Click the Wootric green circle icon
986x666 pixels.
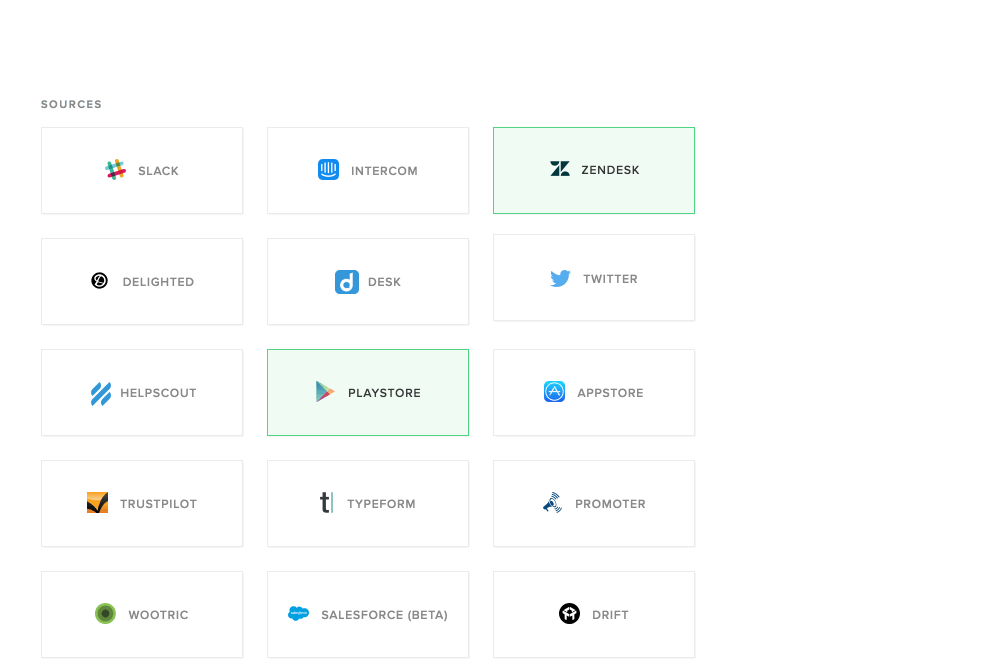point(105,613)
